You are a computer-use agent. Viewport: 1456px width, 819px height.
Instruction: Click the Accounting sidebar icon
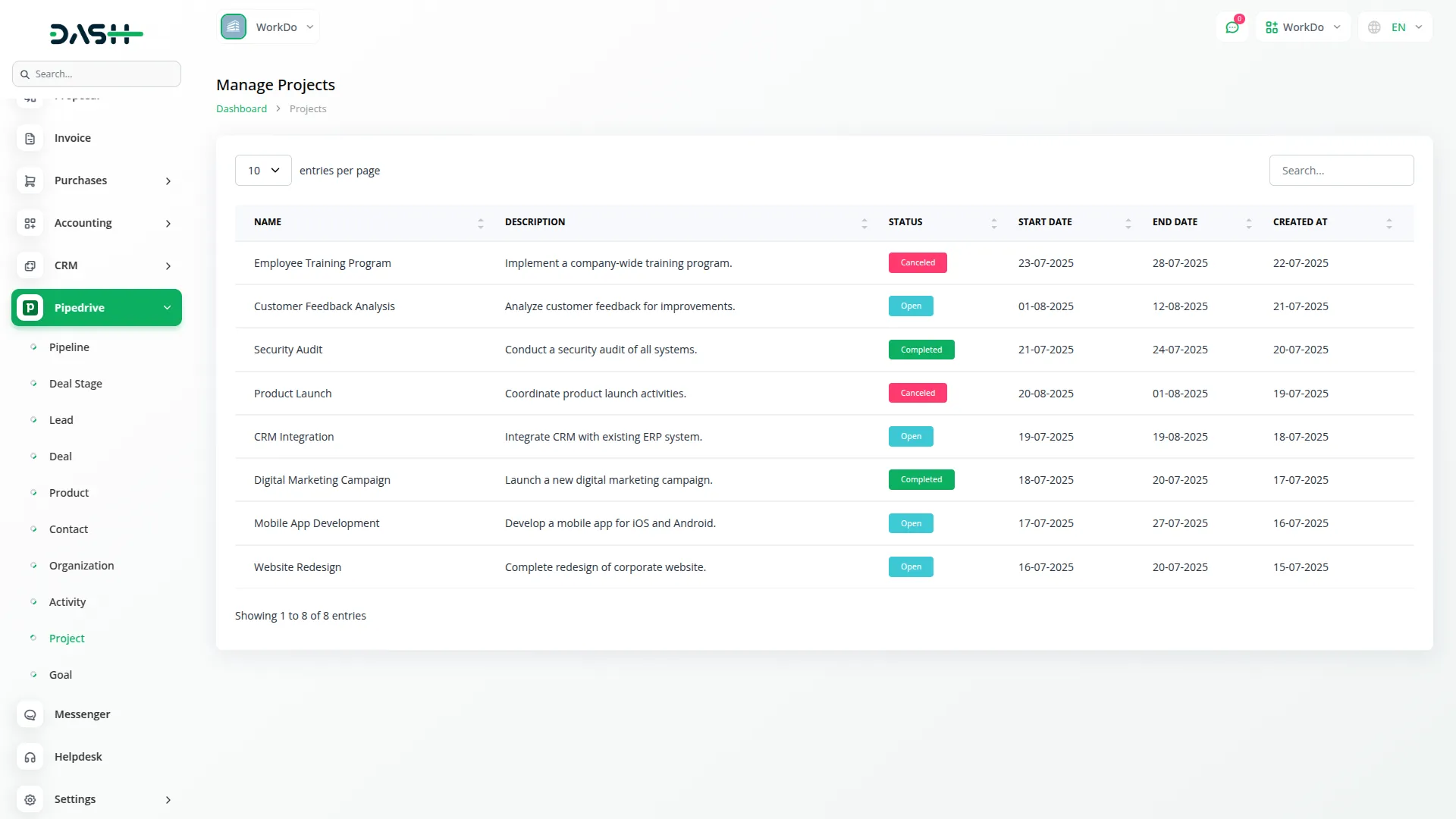(x=30, y=223)
